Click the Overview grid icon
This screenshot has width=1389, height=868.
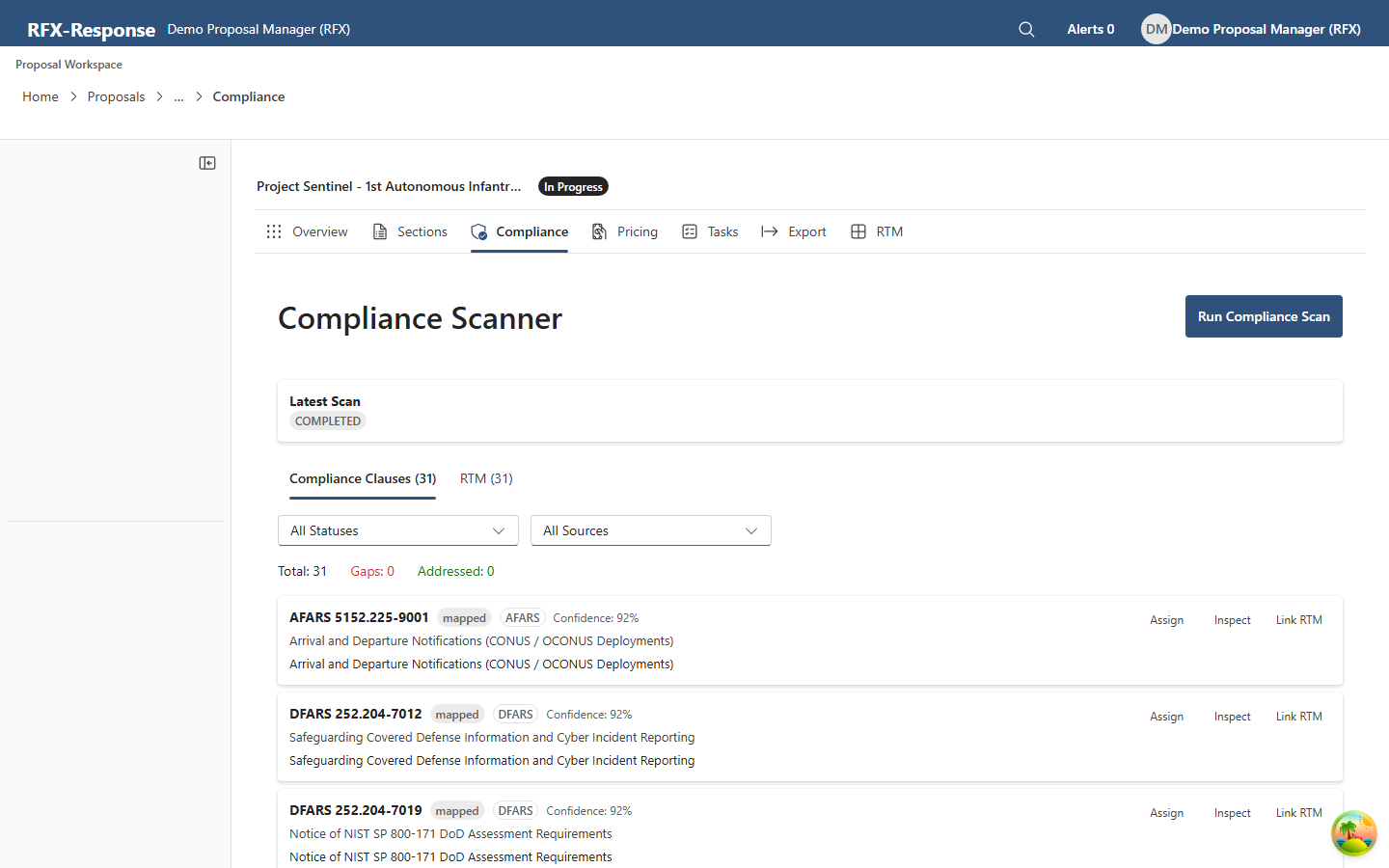pyautogui.click(x=274, y=231)
